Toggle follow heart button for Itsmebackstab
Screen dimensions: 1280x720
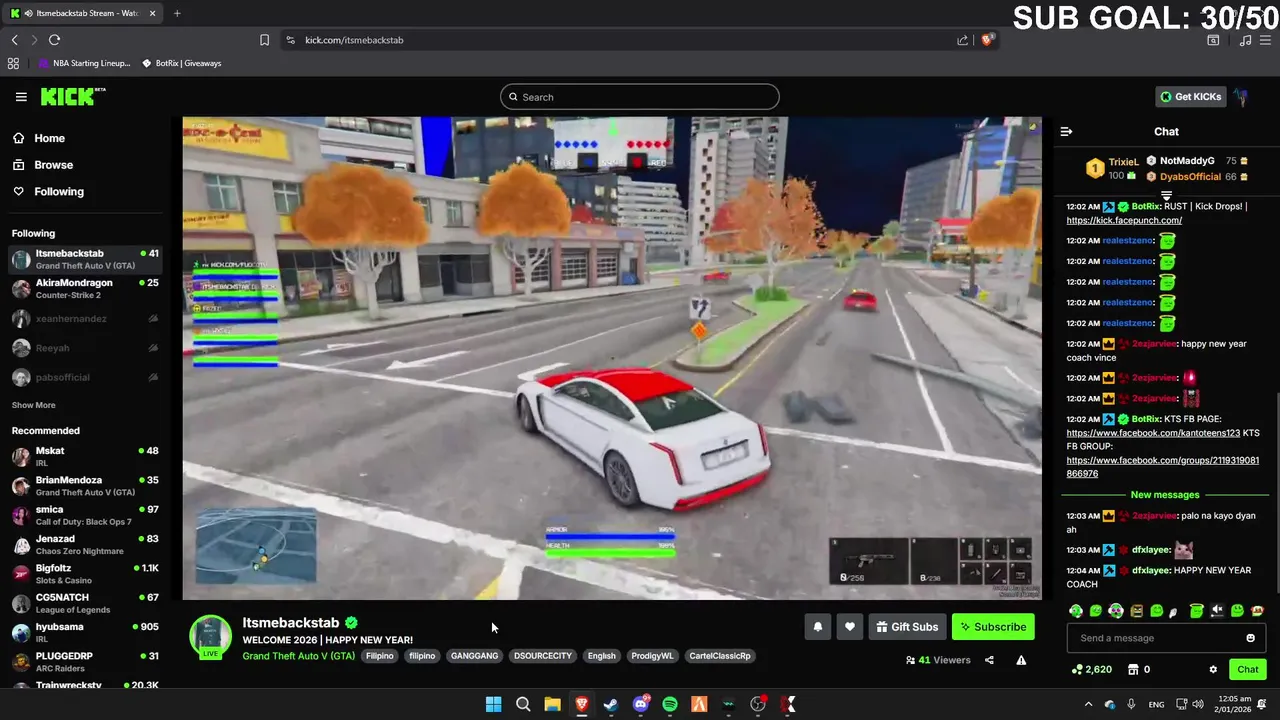(x=849, y=627)
